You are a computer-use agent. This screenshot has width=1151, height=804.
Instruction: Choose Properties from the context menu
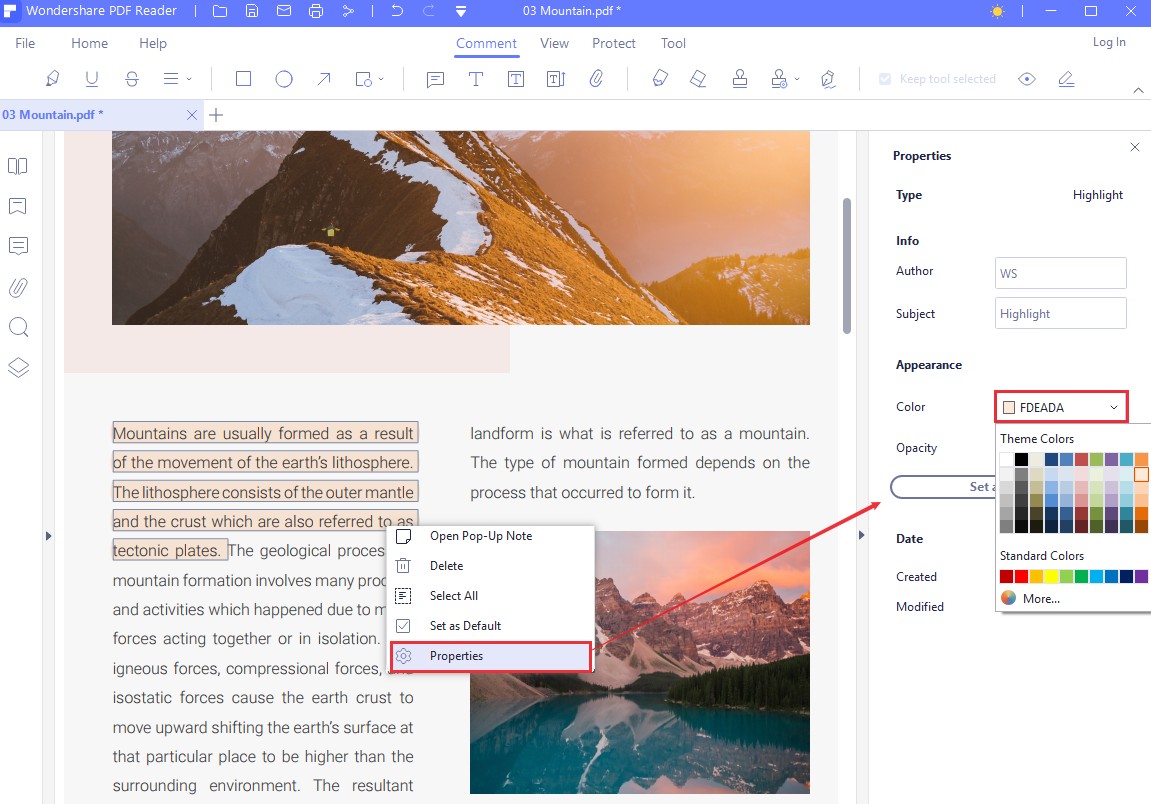[456, 656]
